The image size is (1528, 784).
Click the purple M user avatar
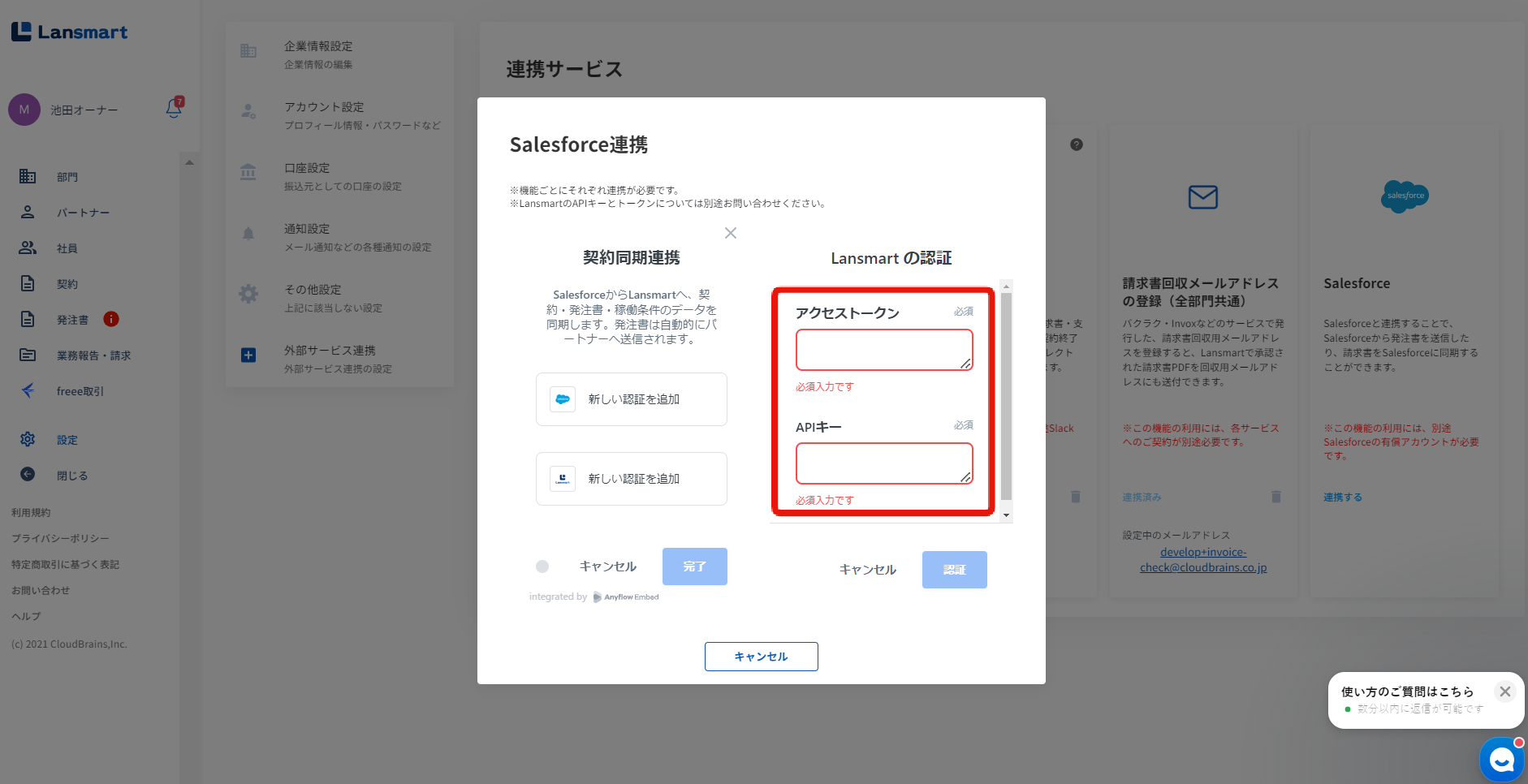coord(24,110)
